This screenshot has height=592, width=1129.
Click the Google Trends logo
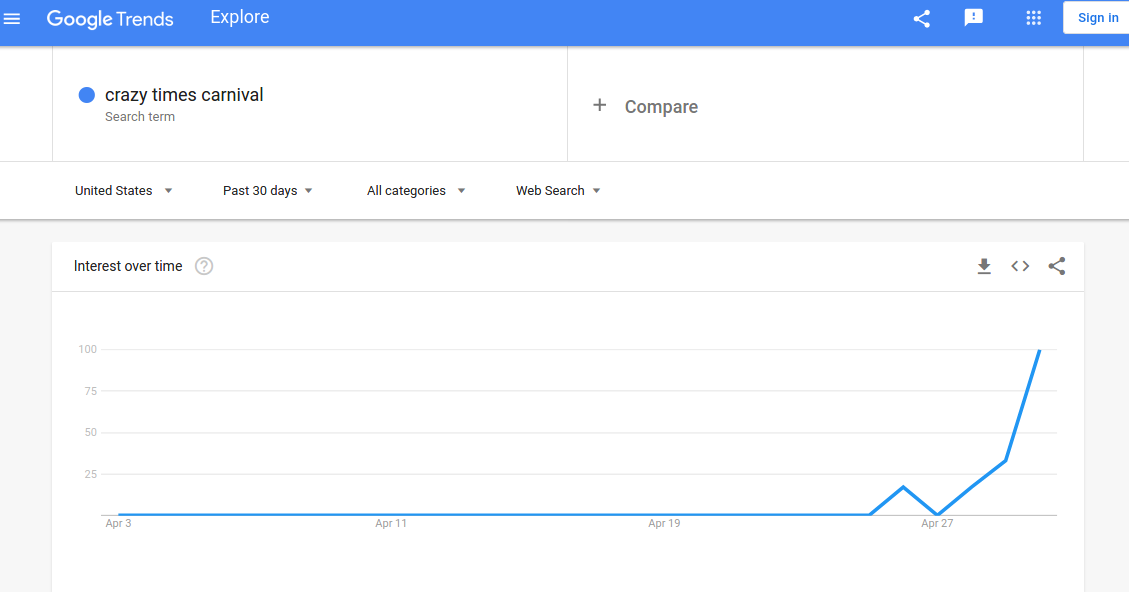coord(110,19)
